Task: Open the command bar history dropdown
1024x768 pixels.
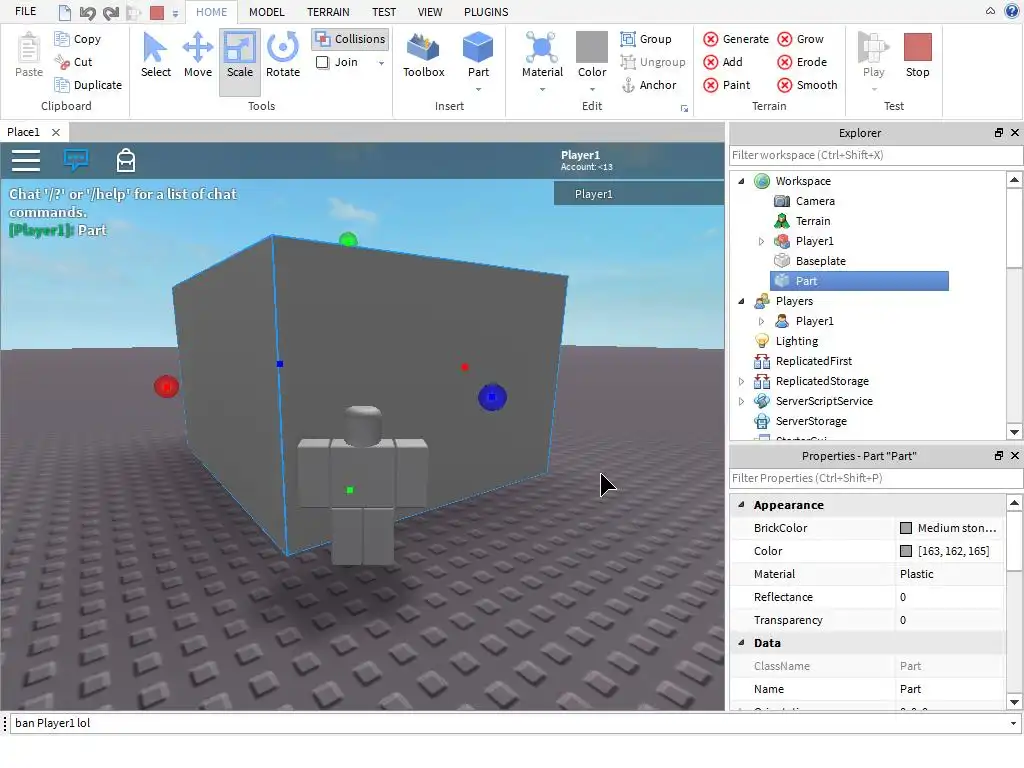Action: pyautogui.click(x=1014, y=723)
